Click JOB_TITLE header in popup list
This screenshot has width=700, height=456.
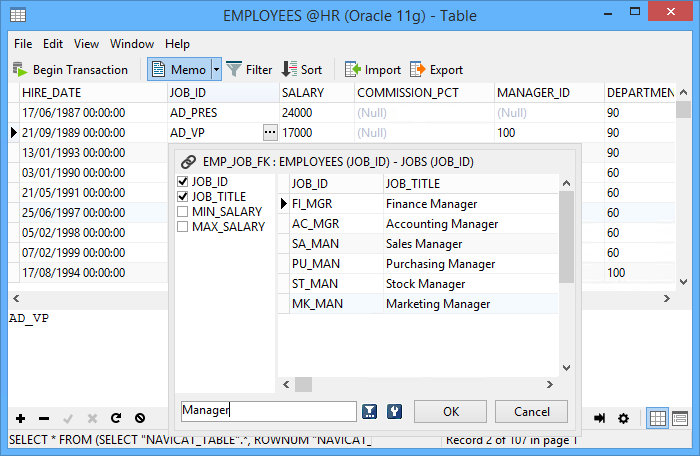pyautogui.click(x=470, y=184)
